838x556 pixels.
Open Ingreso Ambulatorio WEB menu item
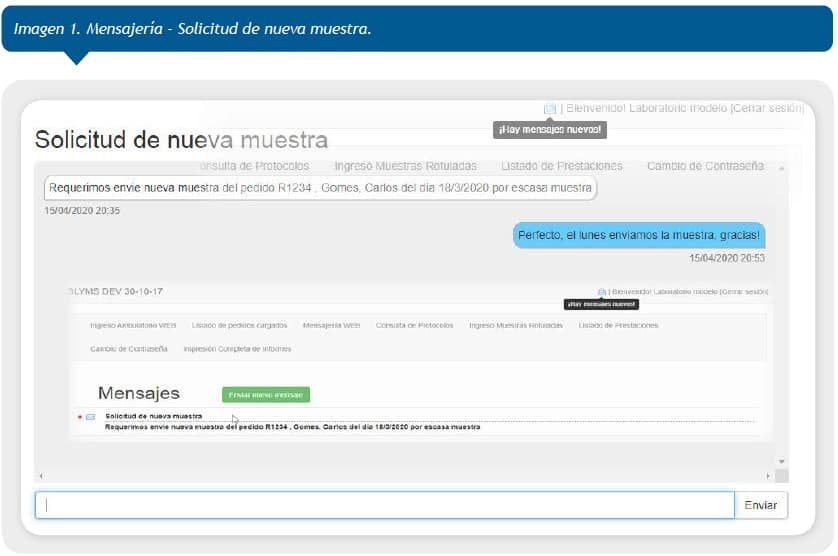[133, 325]
